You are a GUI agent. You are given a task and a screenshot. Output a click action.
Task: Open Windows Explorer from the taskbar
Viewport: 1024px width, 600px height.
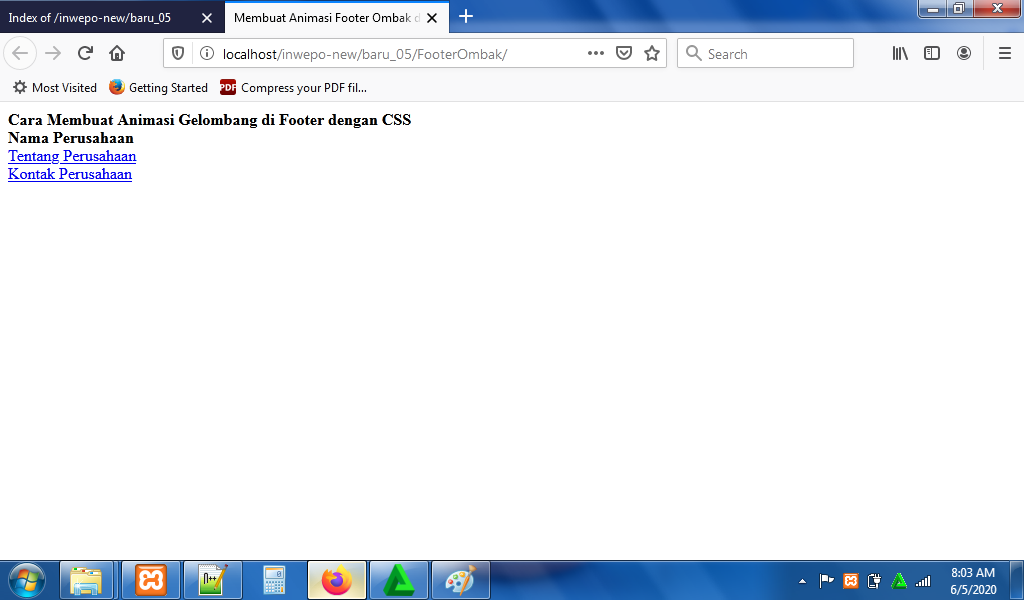tap(87, 580)
